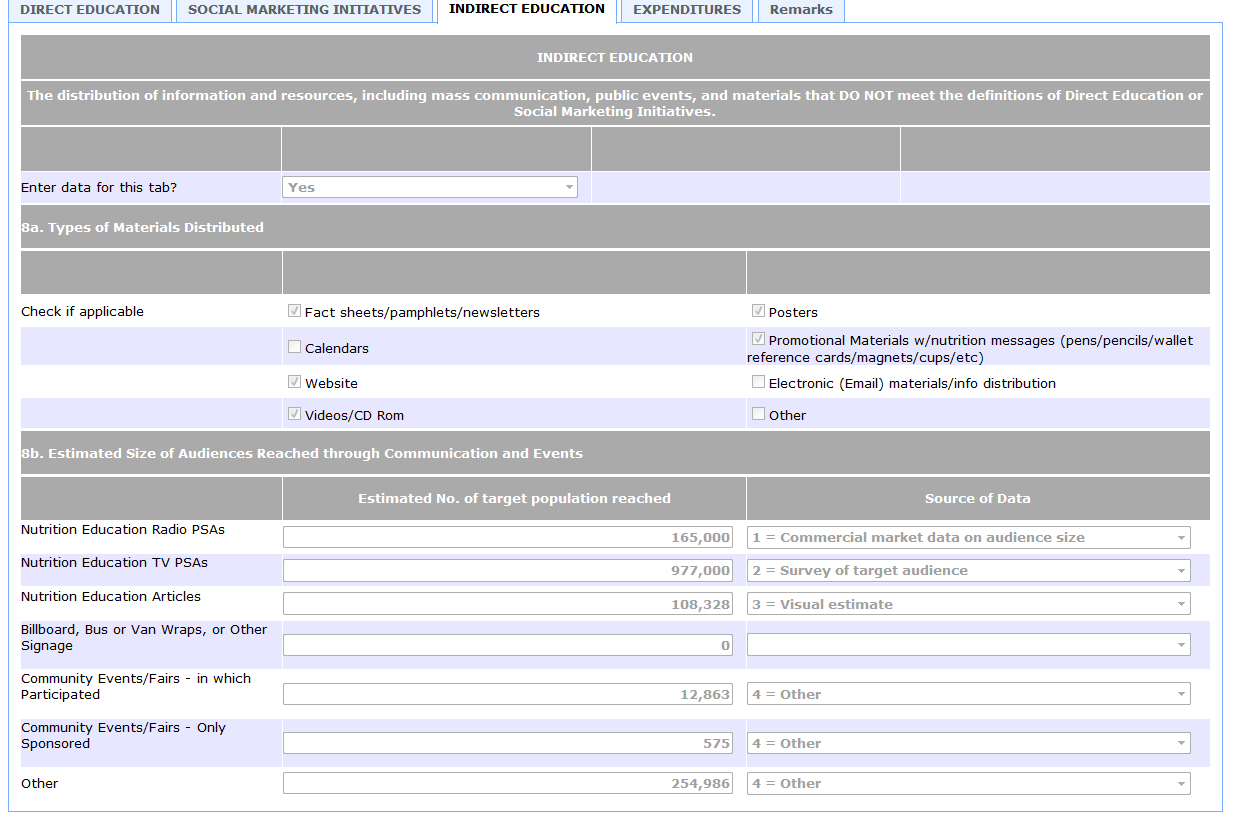The image size is (1234, 824).
Task: Open the TV PSAs source of data dropdown
Action: pos(968,570)
